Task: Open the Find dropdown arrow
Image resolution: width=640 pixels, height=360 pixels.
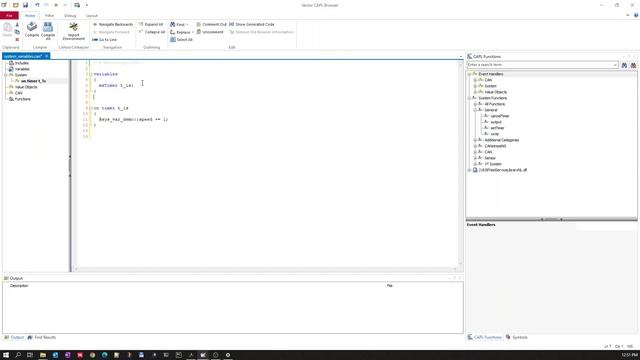Action: coord(187,24)
